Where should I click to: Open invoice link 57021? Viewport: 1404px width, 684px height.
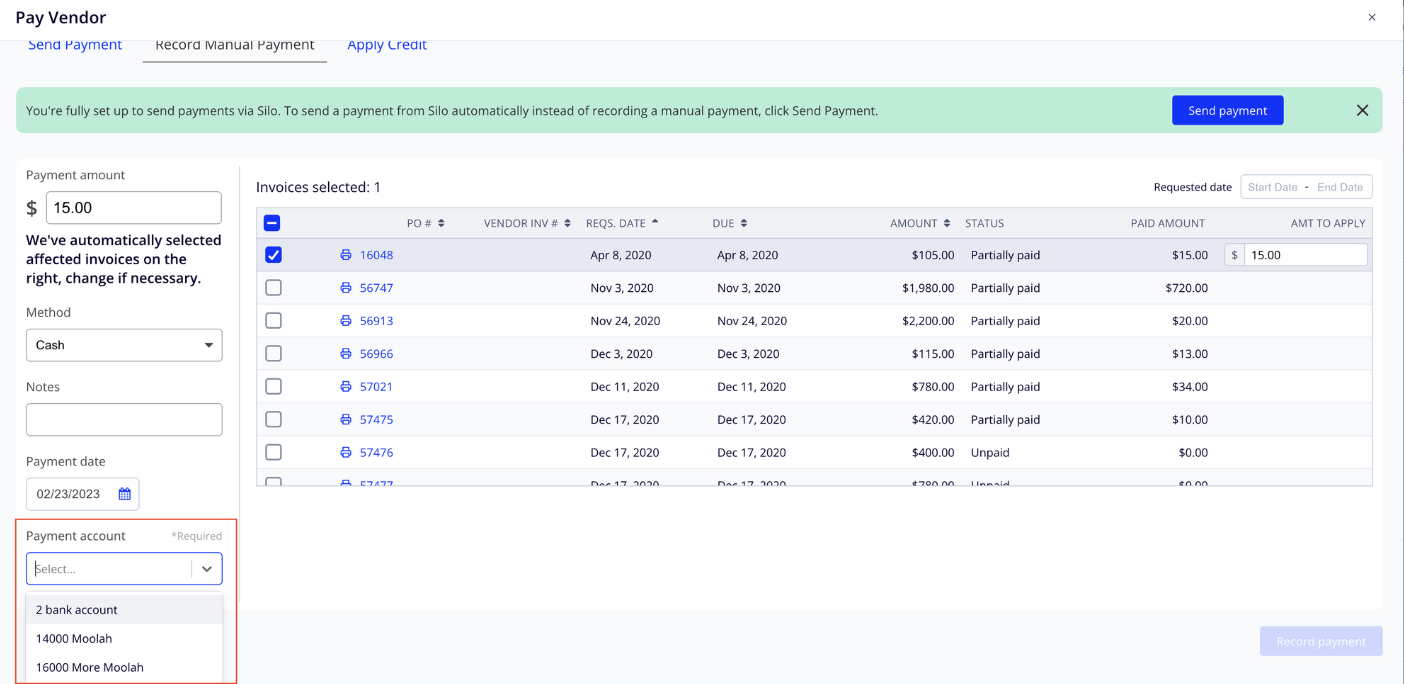pos(376,387)
